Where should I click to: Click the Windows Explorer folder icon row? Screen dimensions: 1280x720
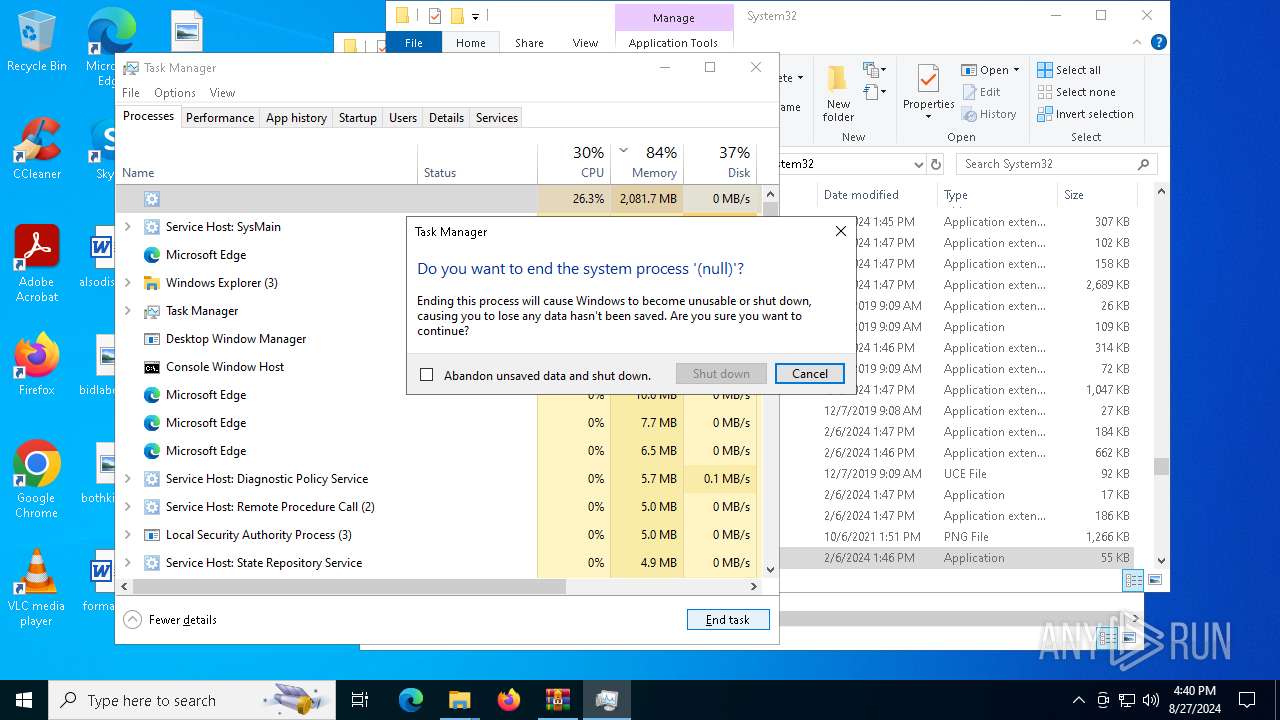click(x=152, y=283)
